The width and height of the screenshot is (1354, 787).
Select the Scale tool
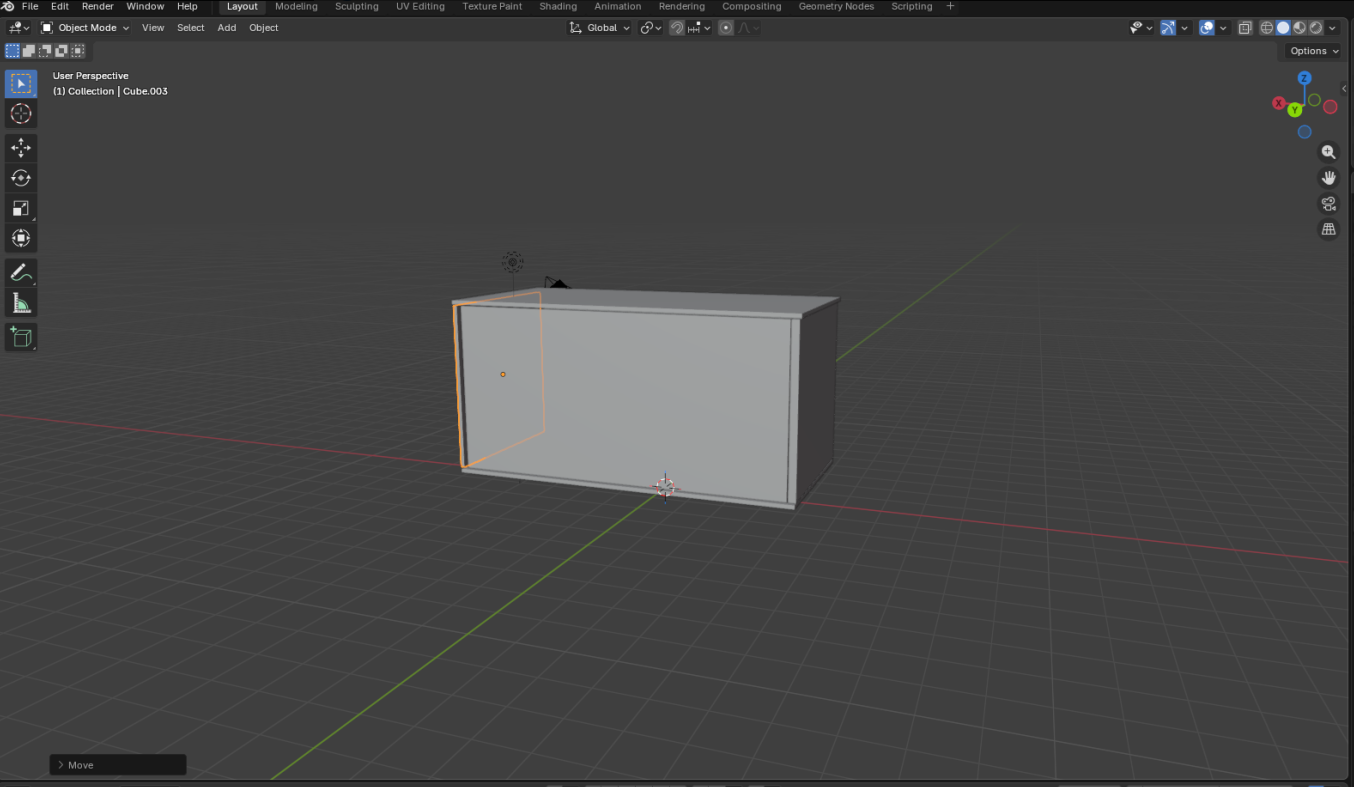click(x=21, y=208)
